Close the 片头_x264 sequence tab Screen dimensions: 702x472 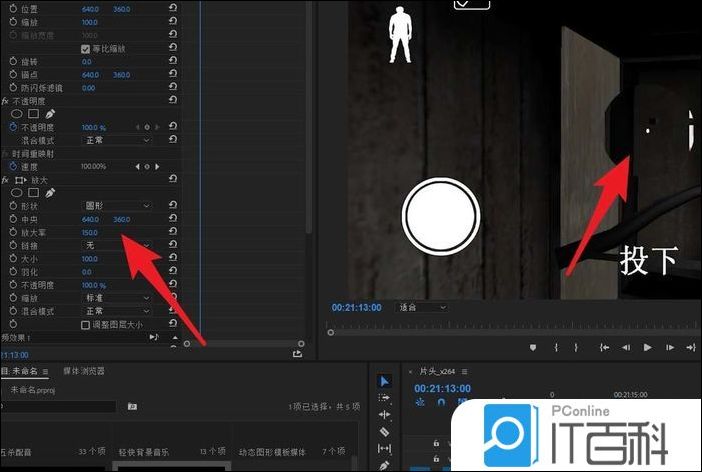[410, 372]
